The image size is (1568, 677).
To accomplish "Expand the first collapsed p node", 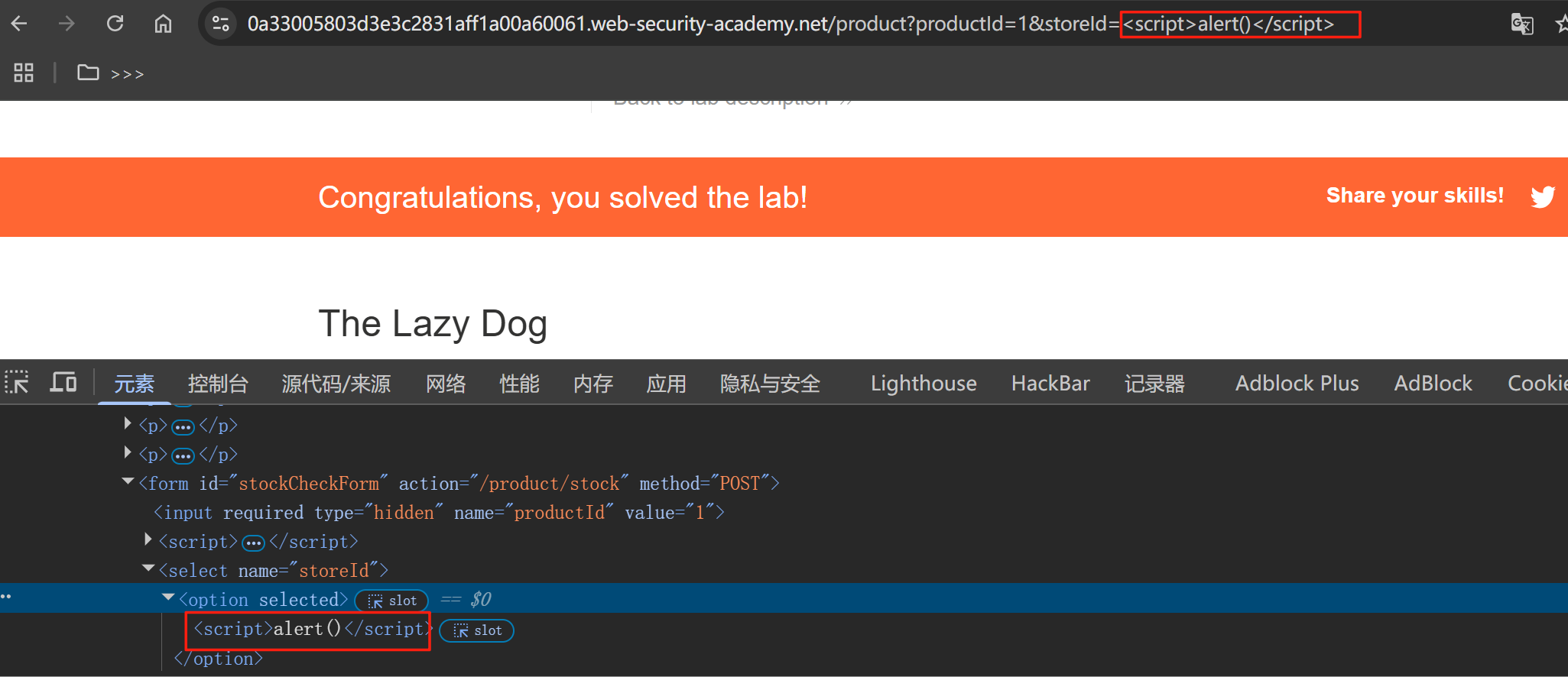I will pyautogui.click(x=128, y=423).
